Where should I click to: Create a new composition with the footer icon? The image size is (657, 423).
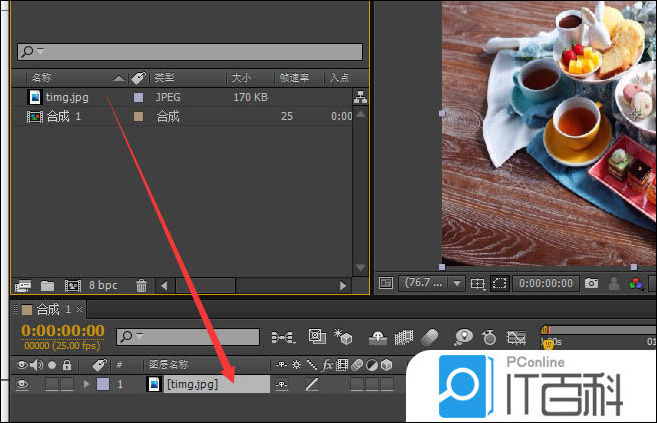tap(72, 286)
